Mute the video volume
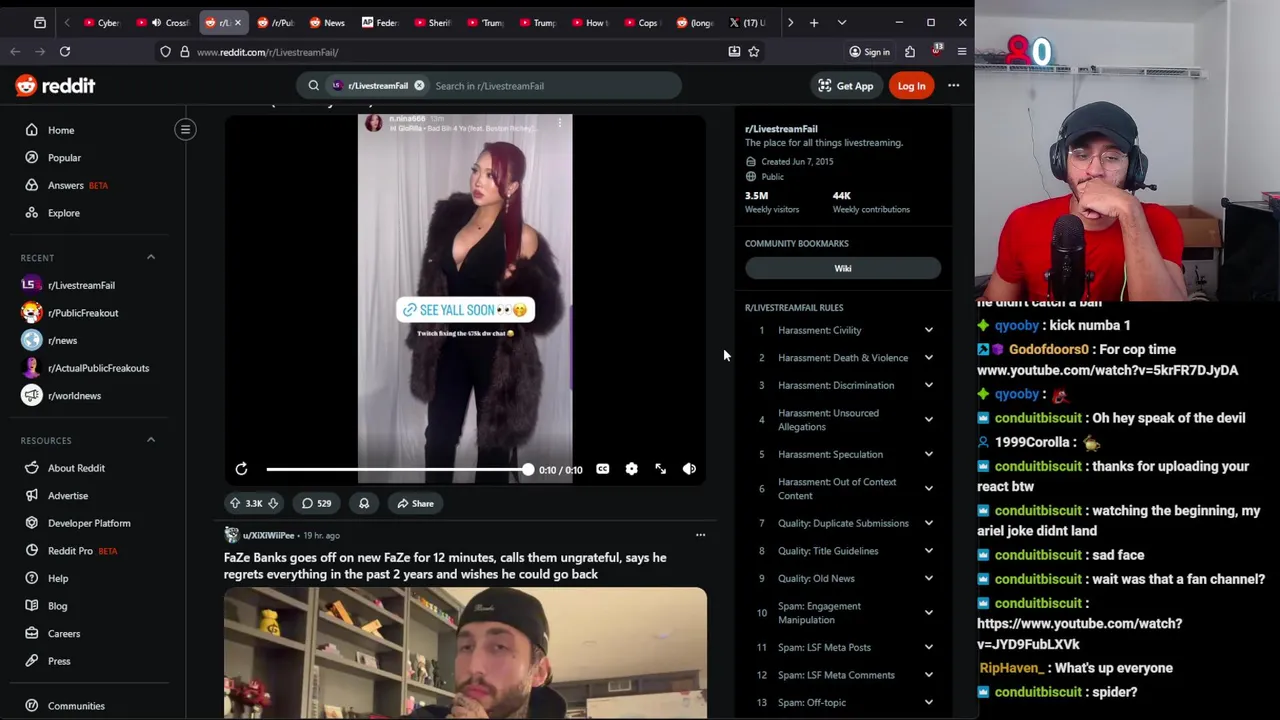Image resolution: width=1280 pixels, height=720 pixels. pos(689,469)
